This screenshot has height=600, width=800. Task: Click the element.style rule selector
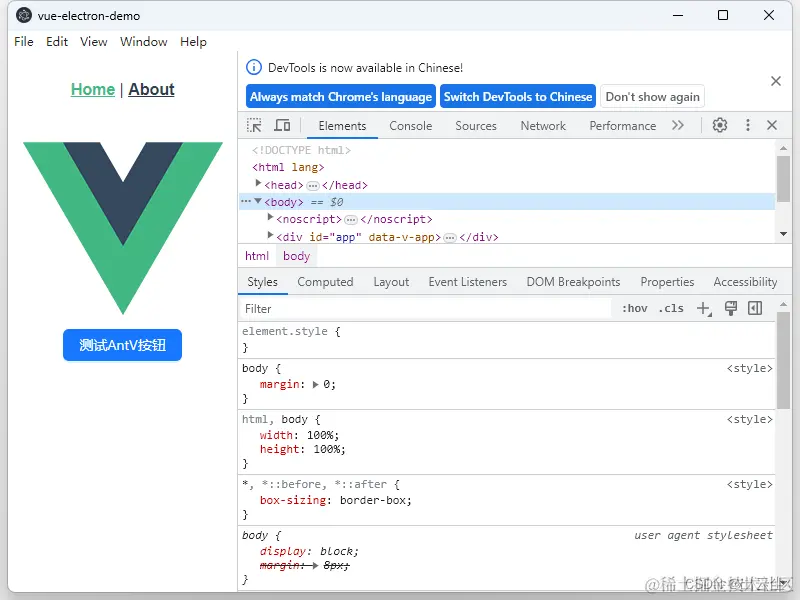(285, 331)
